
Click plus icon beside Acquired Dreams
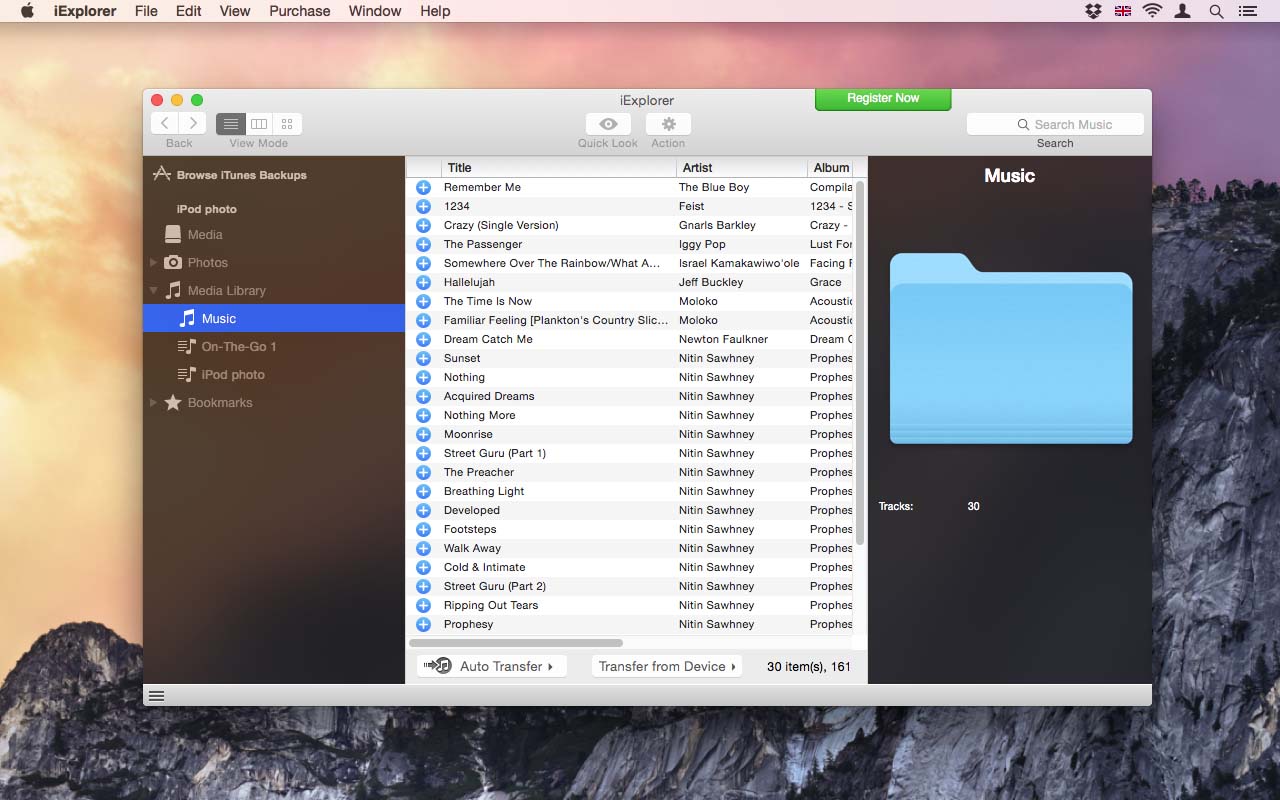423,396
